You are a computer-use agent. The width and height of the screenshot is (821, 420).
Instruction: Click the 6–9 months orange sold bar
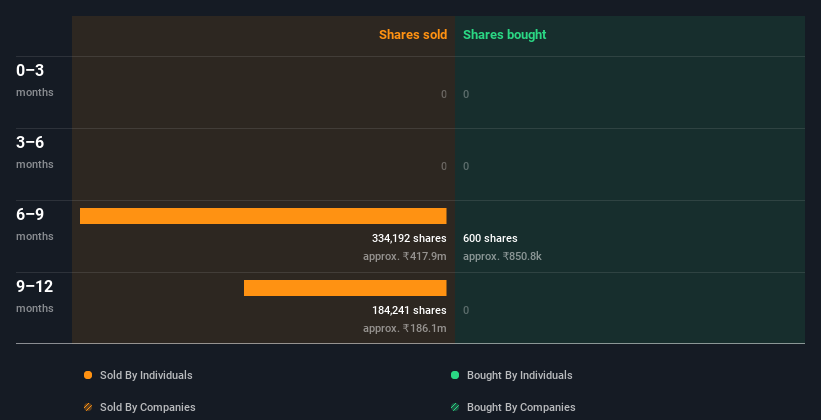[263, 216]
